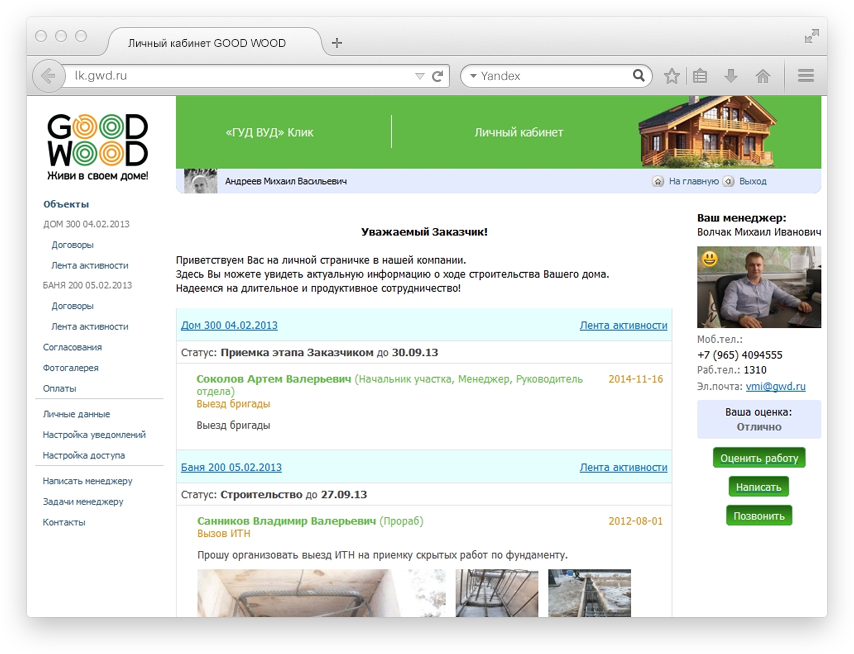Viewport: 854px width, 654px height.
Task: Click the Позвонить button
Action: [759, 516]
